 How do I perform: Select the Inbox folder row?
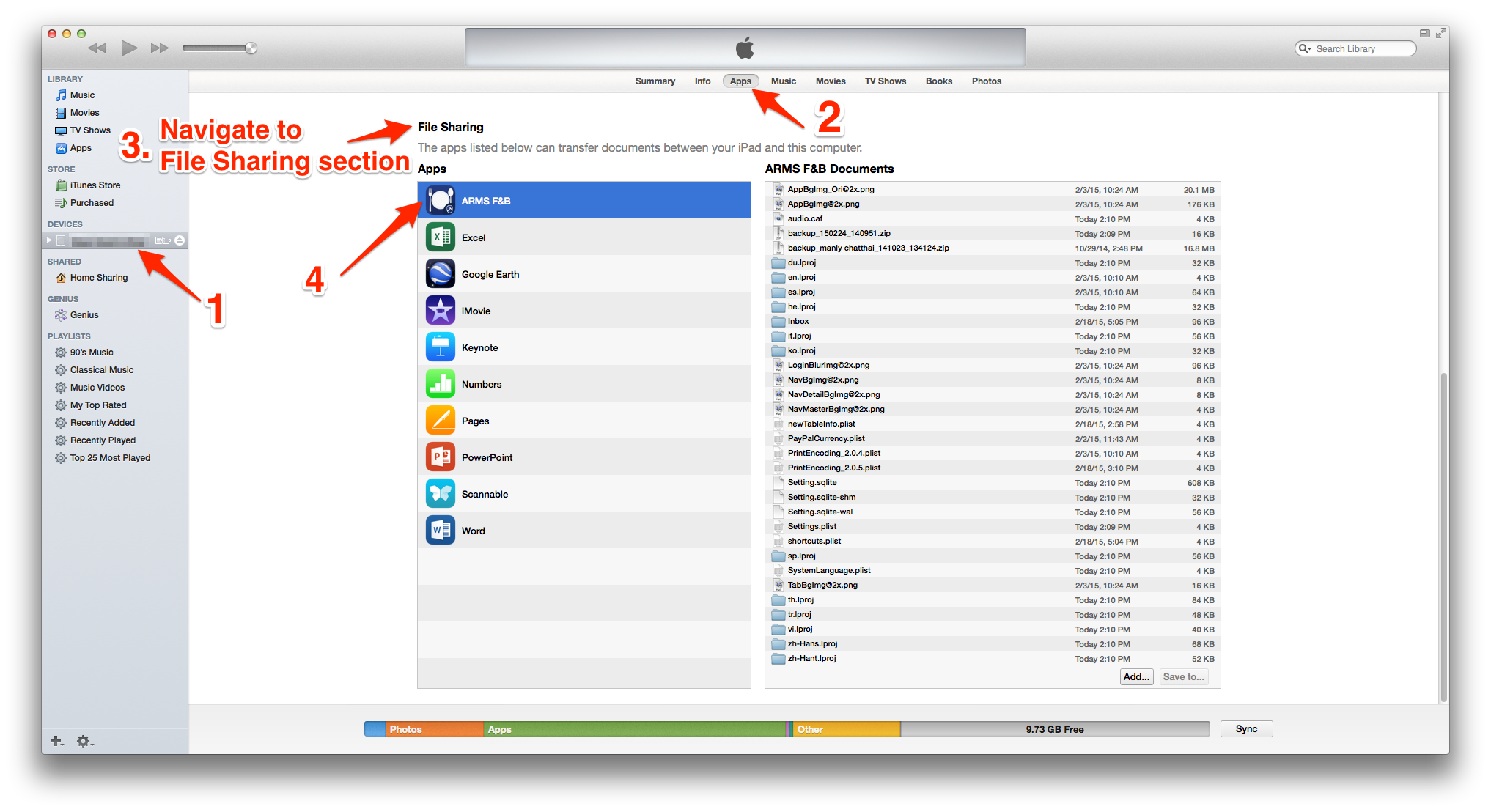993,321
